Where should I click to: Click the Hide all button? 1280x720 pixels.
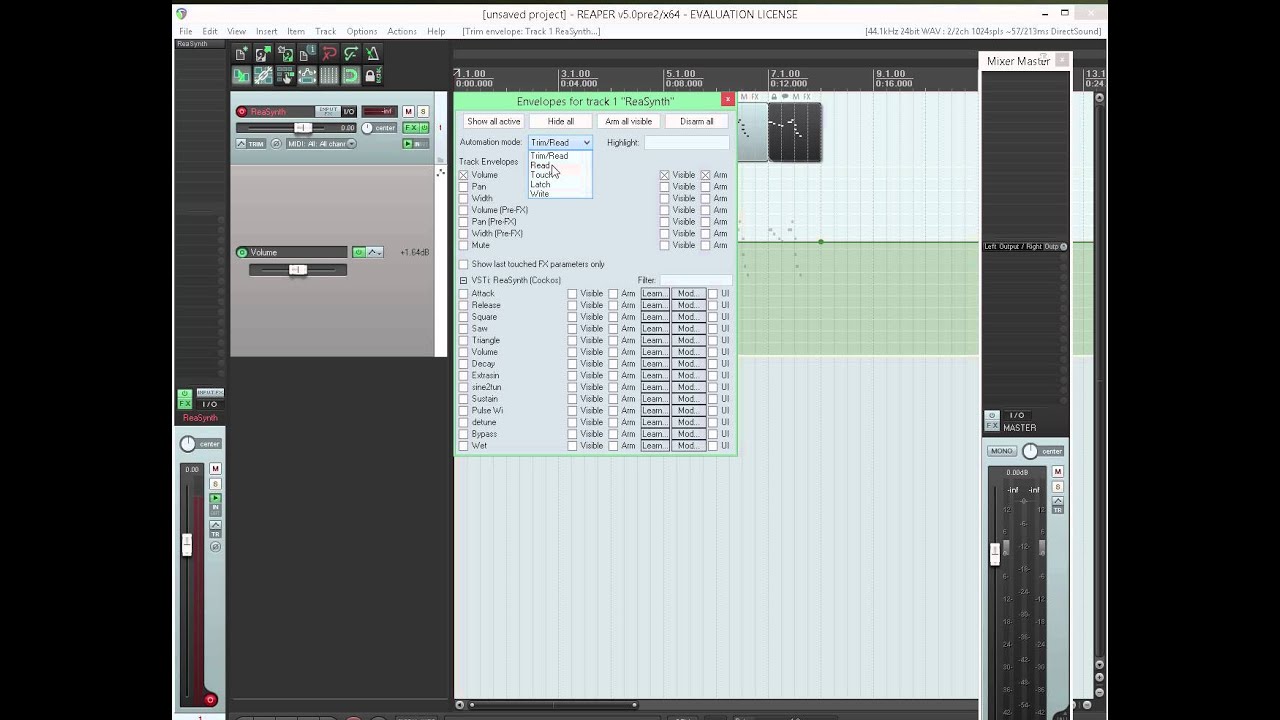(x=561, y=122)
